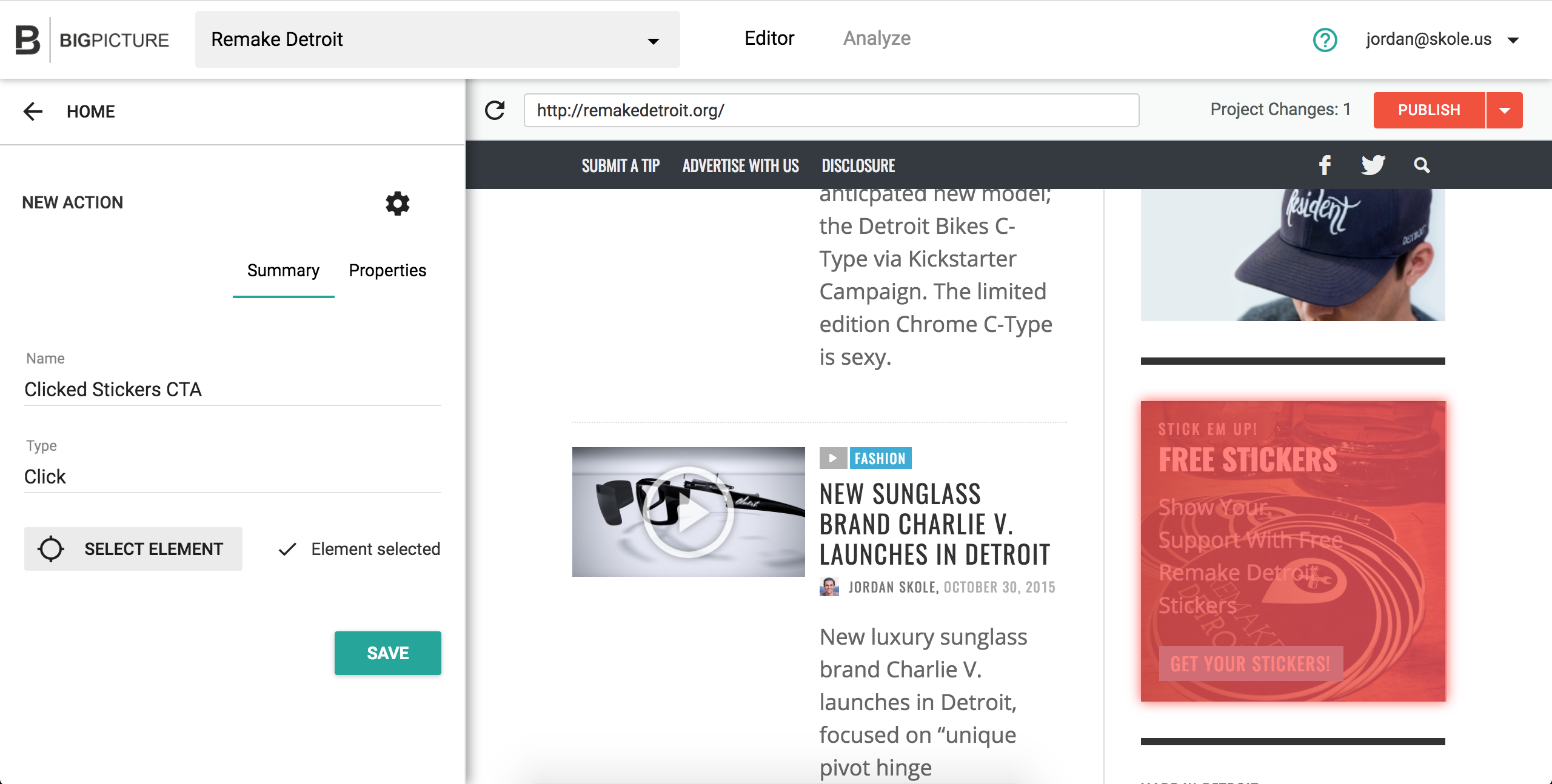This screenshot has width=1552, height=784.
Task: Expand the Remake Detroit project dropdown
Action: point(438,39)
